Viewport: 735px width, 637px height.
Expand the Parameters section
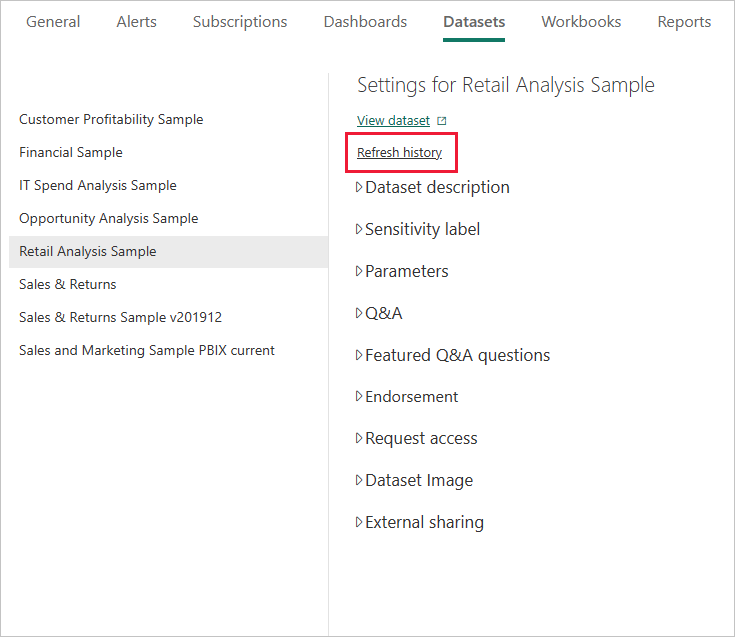360,271
